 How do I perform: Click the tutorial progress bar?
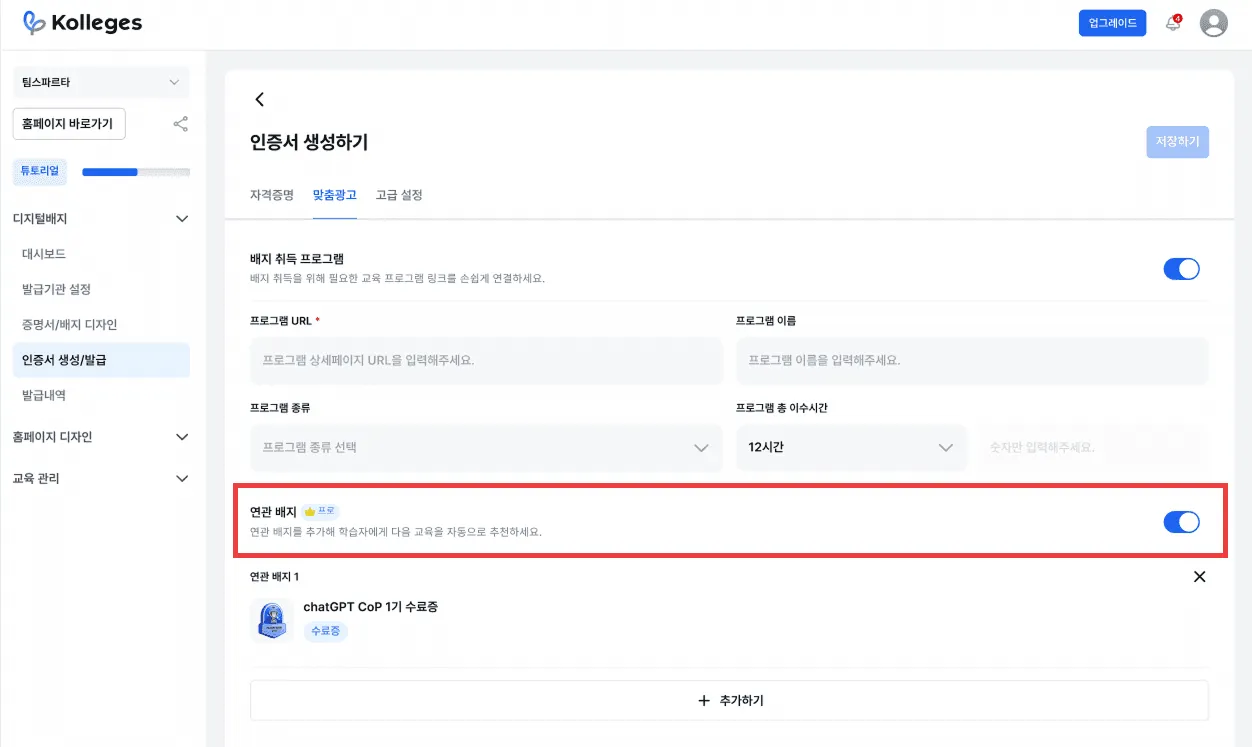pos(136,172)
